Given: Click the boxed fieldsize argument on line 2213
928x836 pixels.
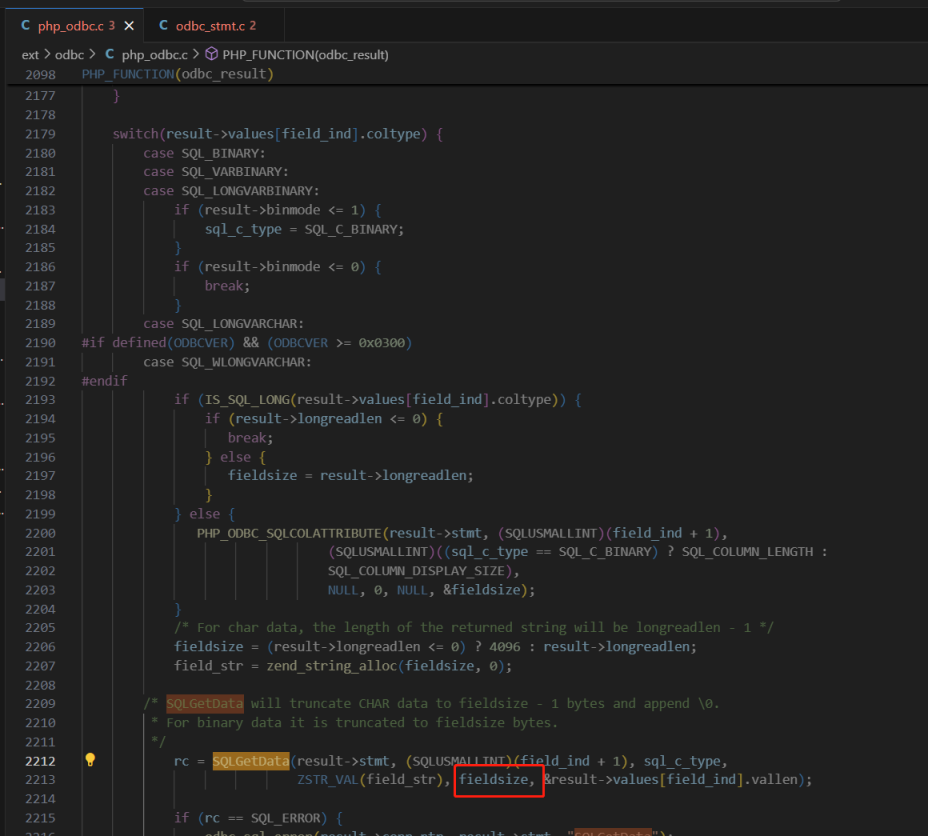Looking at the screenshot, I should (x=498, y=779).
